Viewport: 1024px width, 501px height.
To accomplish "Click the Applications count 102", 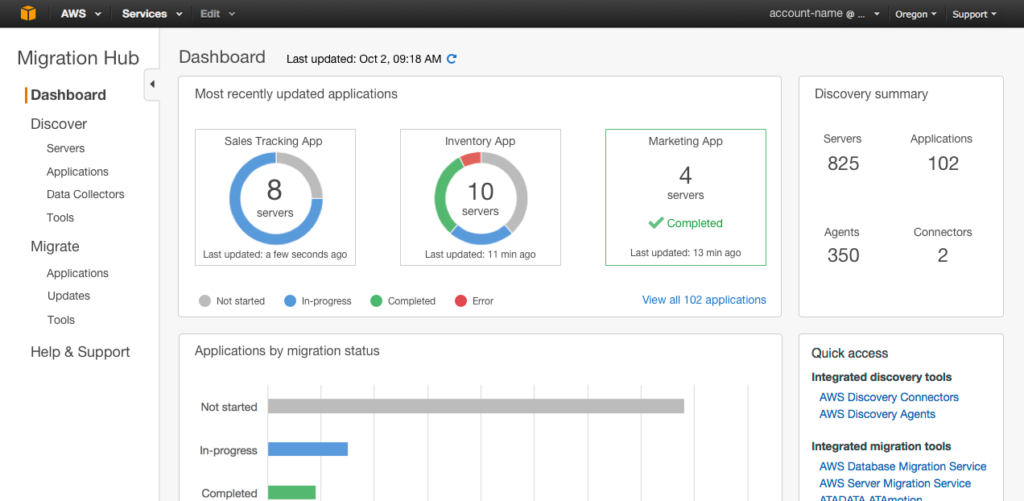I will point(942,163).
